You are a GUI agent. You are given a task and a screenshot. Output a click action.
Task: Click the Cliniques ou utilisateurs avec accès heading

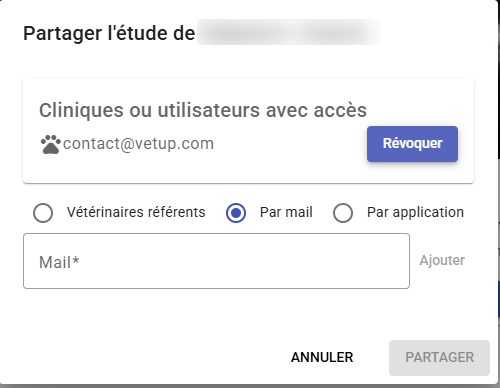coord(203,110)
